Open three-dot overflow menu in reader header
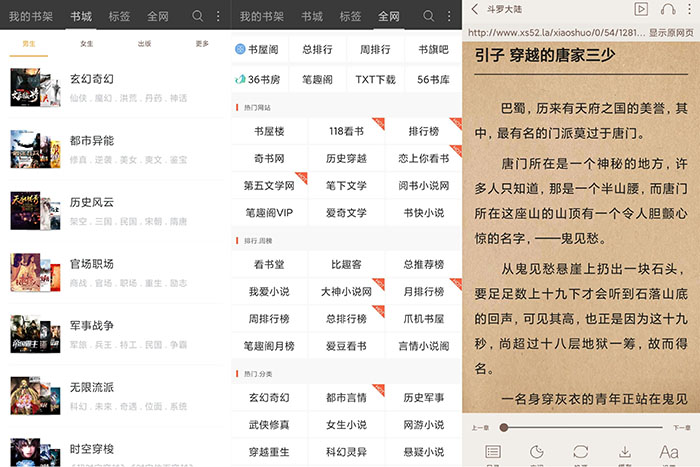Viewport: 700px width, 467px height. (689, 9)
